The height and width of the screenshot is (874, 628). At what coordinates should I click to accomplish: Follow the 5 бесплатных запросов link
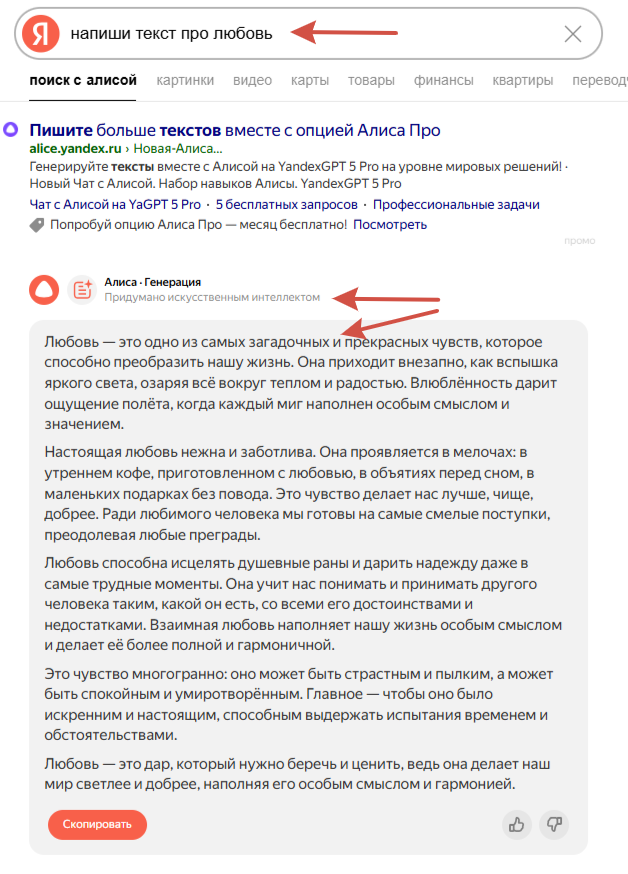pyautogui.click(x=286, y=205)
